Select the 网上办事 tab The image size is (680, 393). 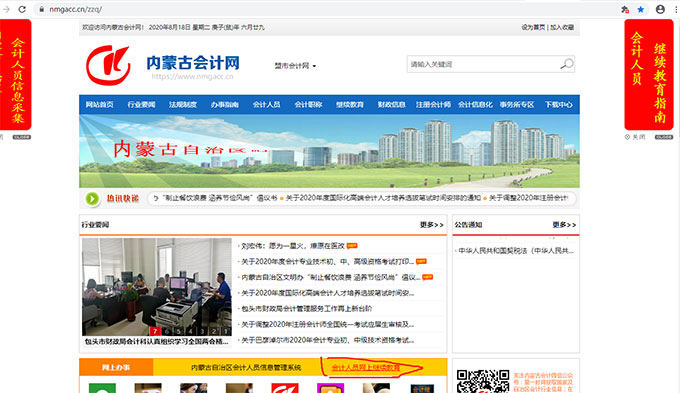(116, 367)
